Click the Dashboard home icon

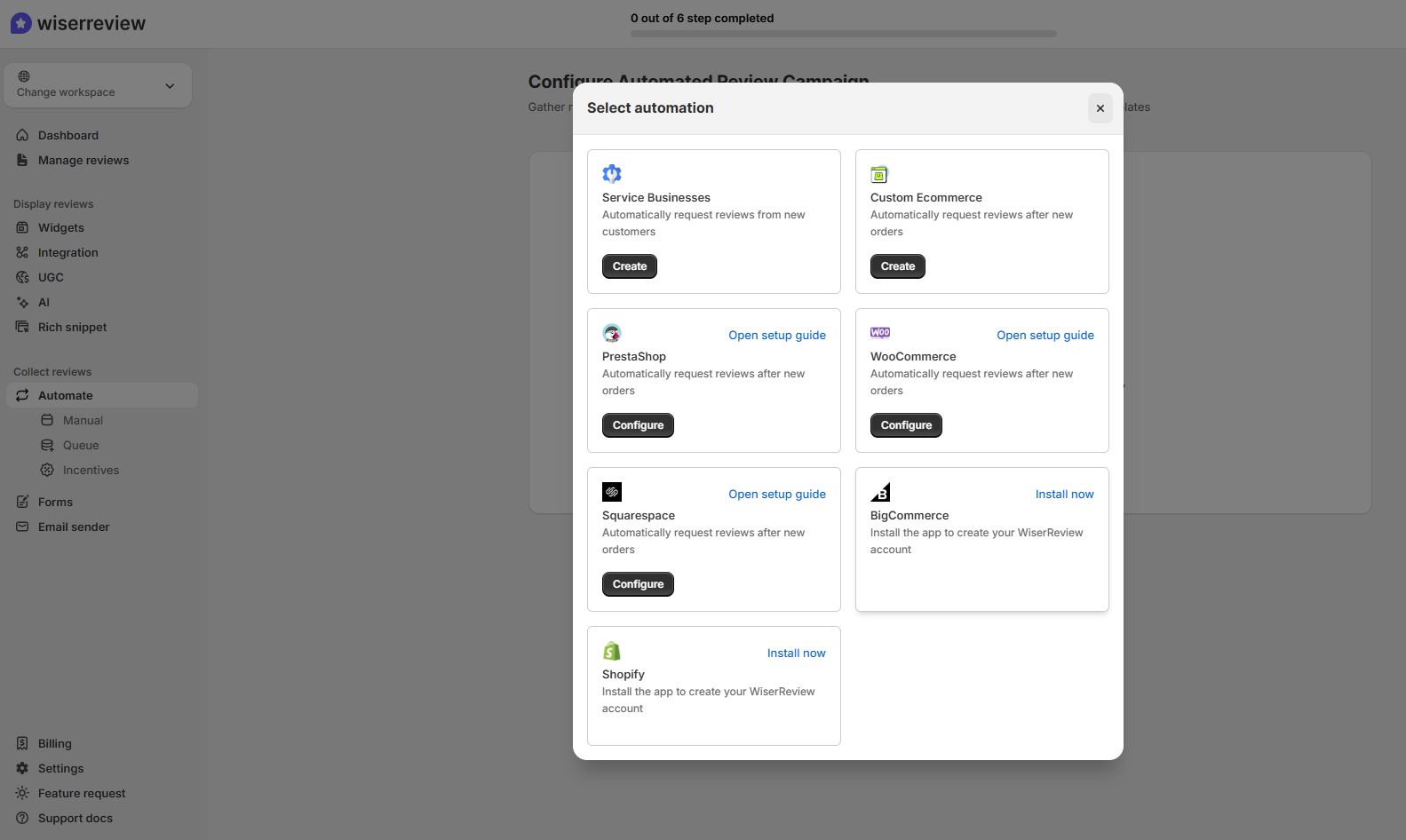22,135
